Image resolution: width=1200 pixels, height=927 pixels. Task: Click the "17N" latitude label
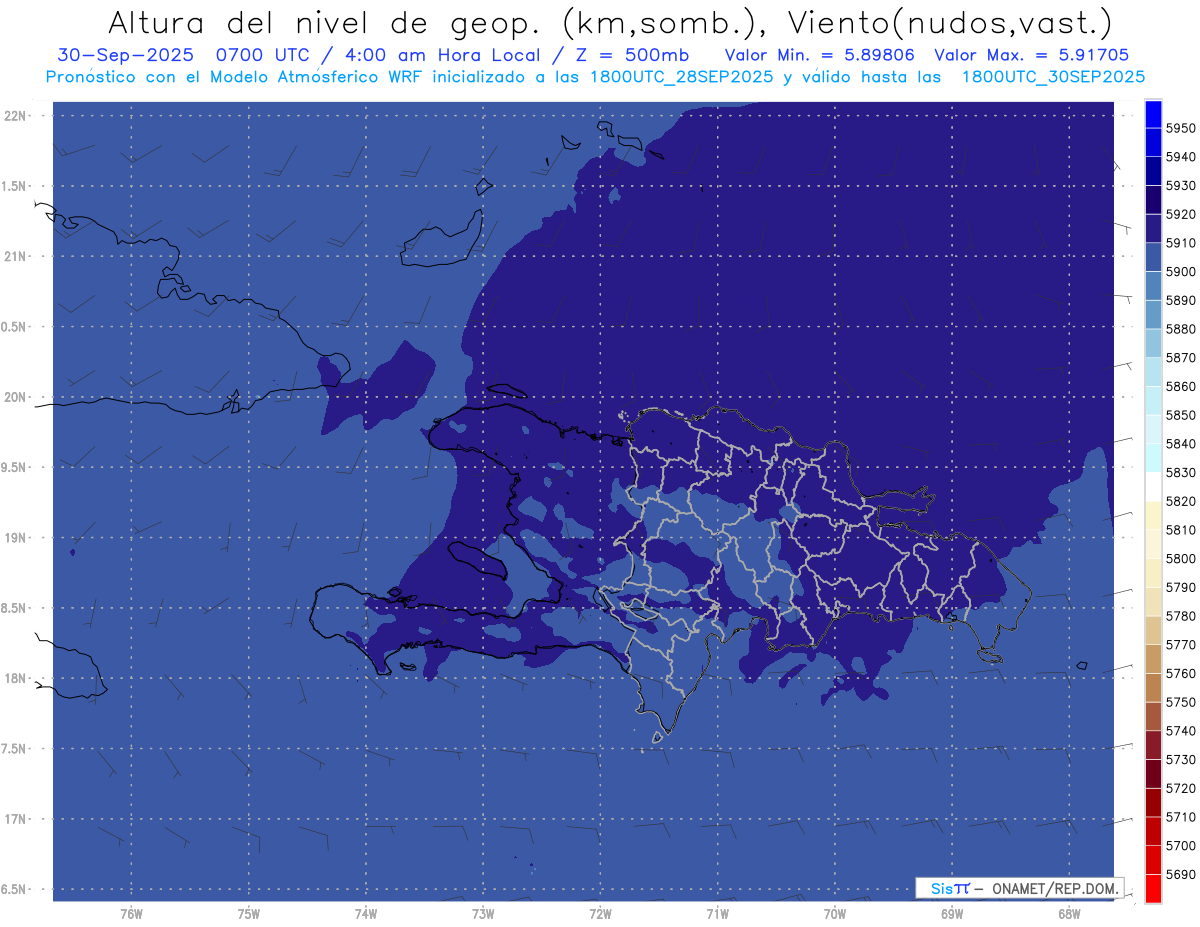15,819
